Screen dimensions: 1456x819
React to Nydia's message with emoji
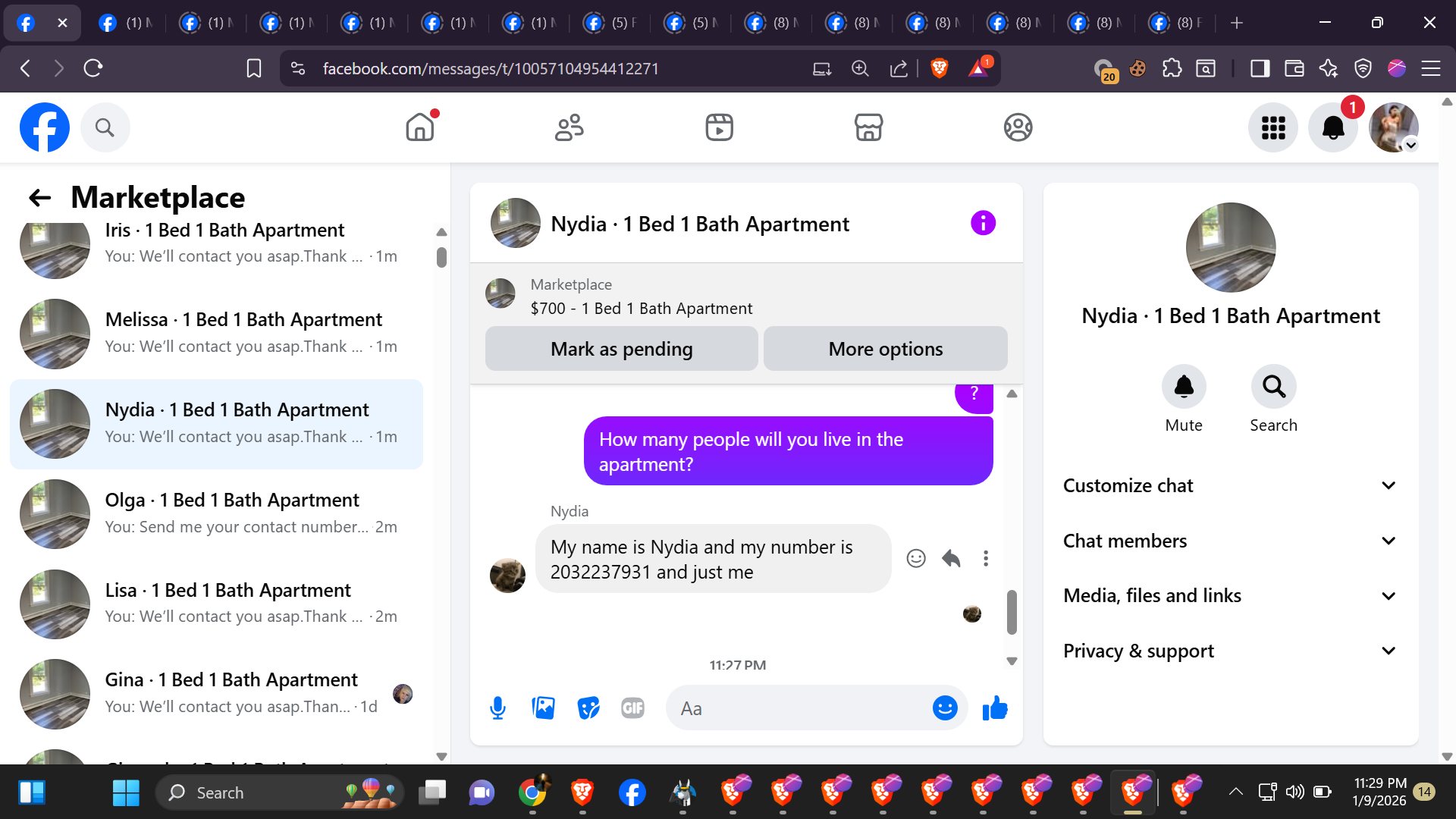(916, 559)
